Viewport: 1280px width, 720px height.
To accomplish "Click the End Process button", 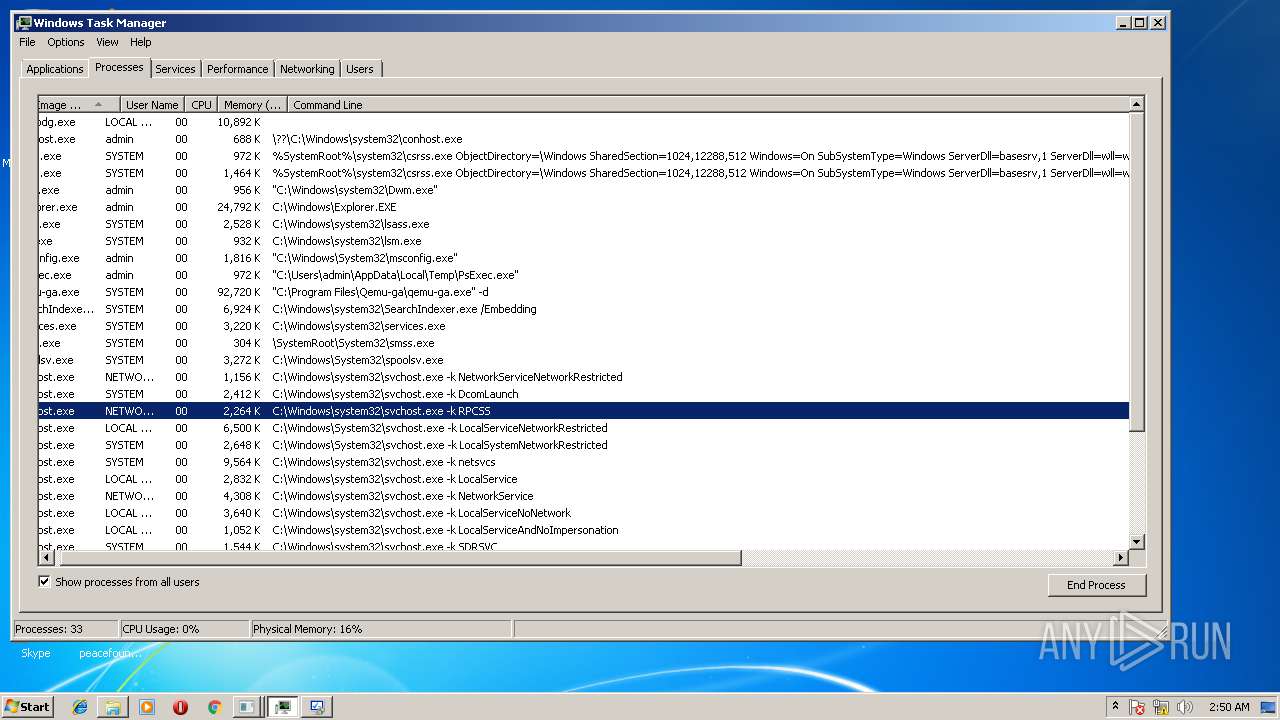I will coord(1096,585).
